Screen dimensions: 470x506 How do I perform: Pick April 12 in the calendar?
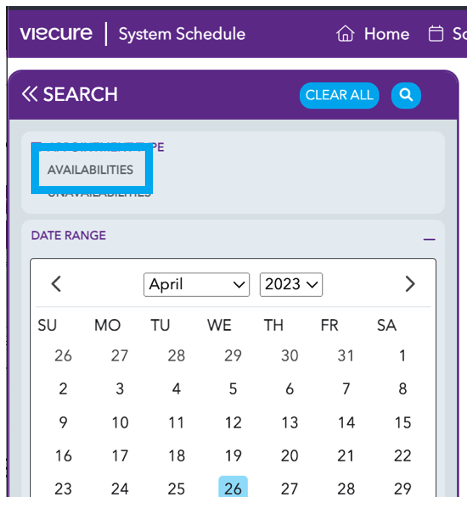[x=233, y=422]
